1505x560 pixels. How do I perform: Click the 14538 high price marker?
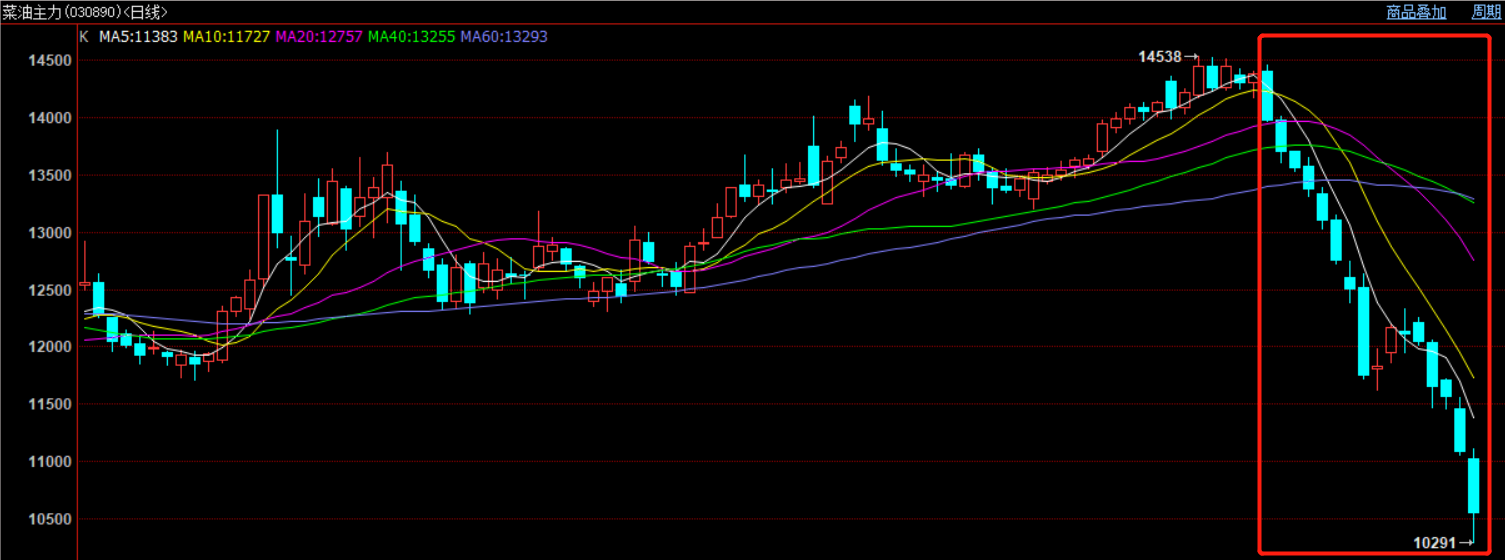click(1168, 57)
